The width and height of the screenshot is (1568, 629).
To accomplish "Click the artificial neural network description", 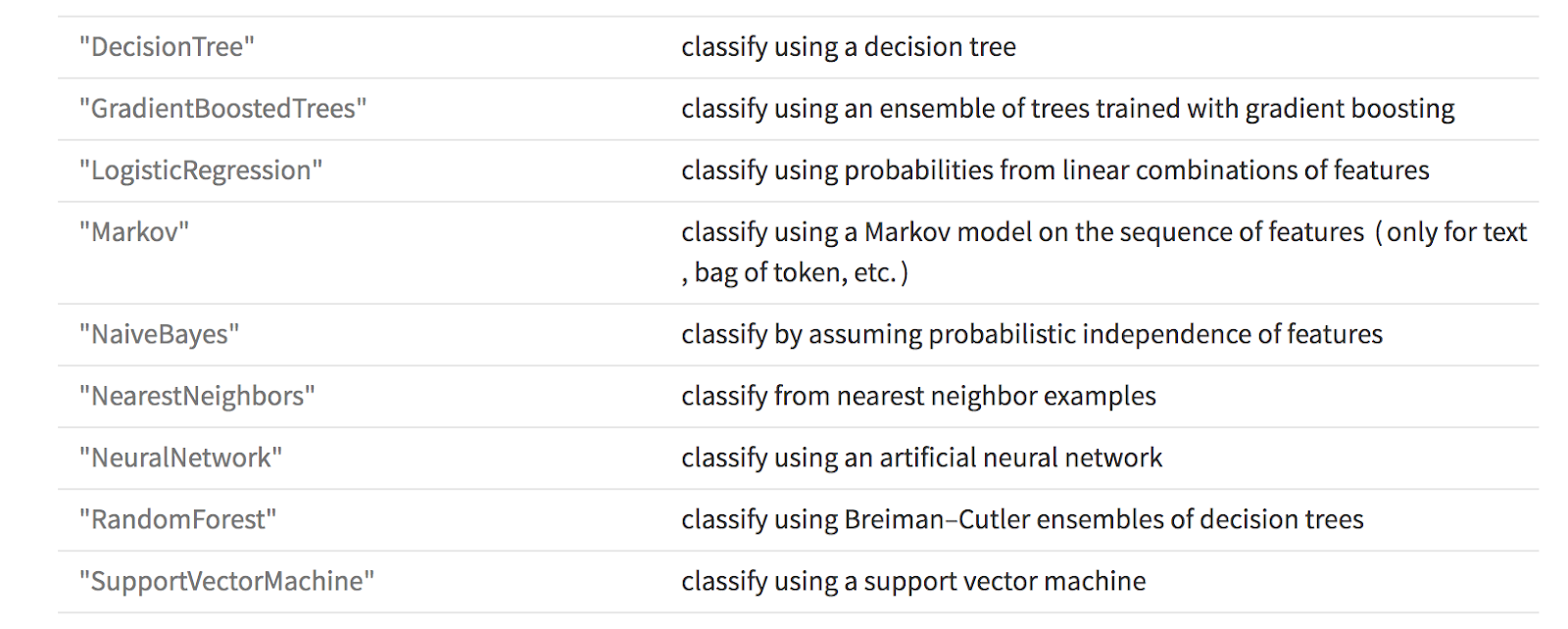I will click(x=921, y=458).
